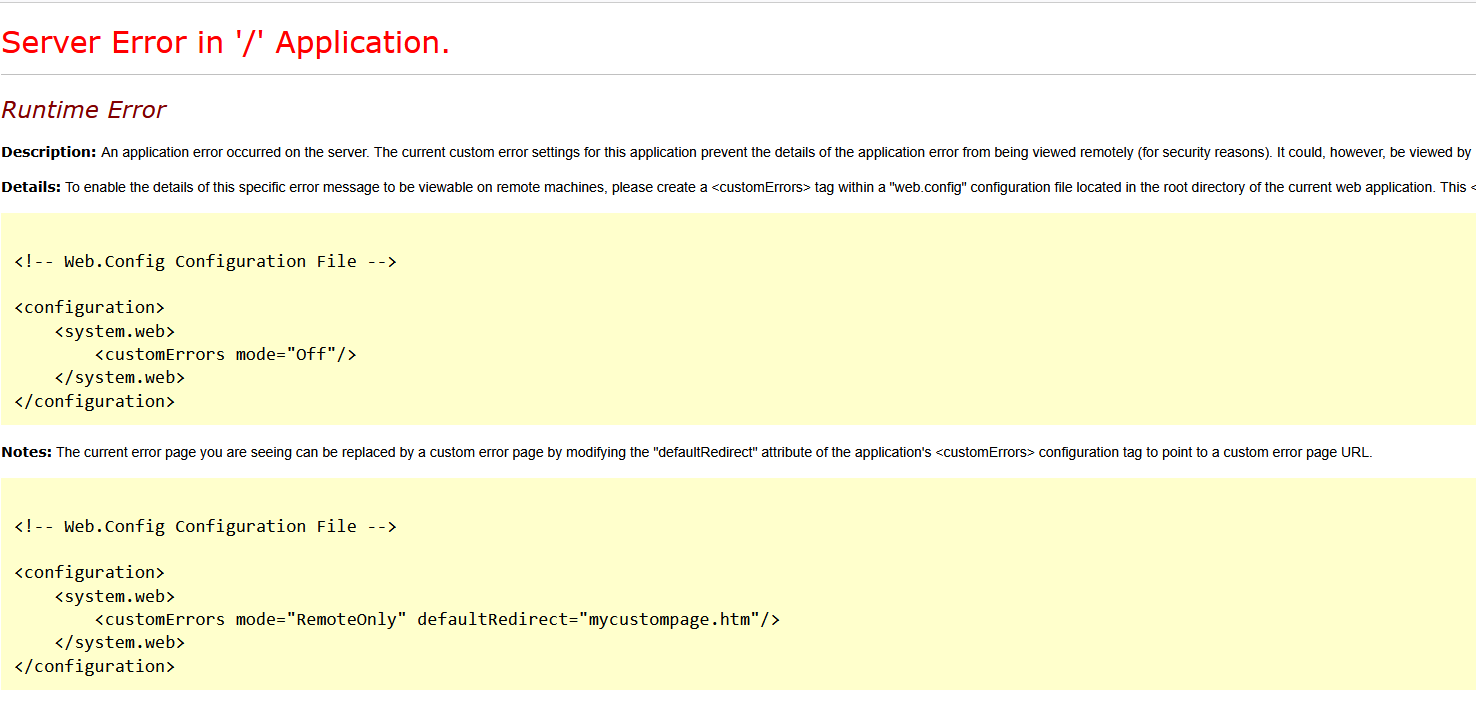Click the italic "Runtime Error" subheading

(84, 110)
